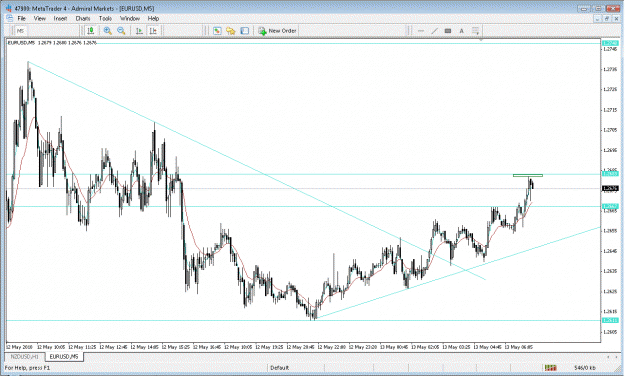Click the 546/0 kb traffic indicator

(585, 368)
